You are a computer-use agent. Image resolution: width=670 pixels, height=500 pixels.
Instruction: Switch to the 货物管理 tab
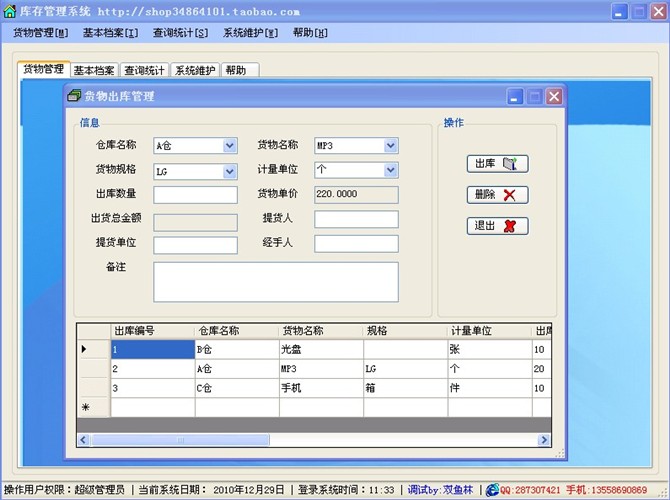[44, 69]
